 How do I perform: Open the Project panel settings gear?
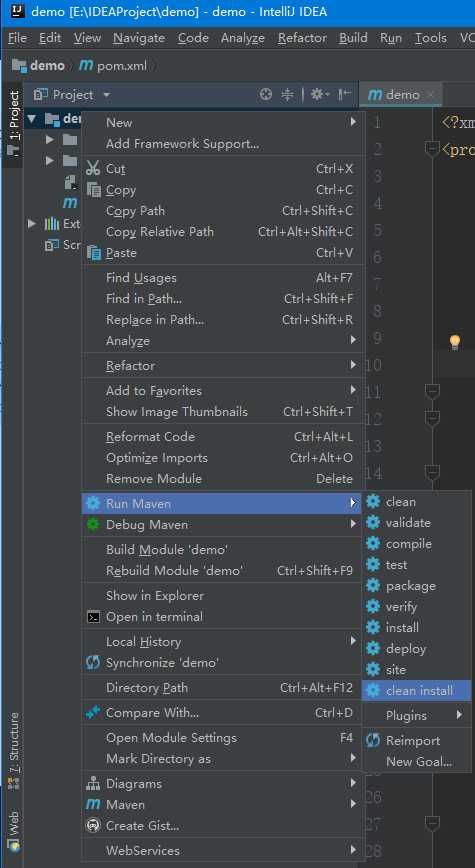pyautogui.click(x=319, y=95)
